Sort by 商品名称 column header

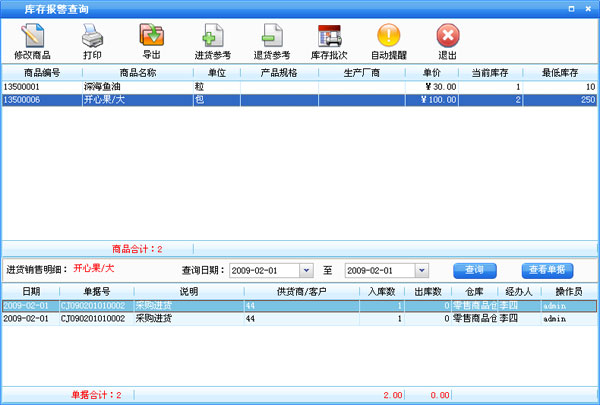click(x=137, y=74)
